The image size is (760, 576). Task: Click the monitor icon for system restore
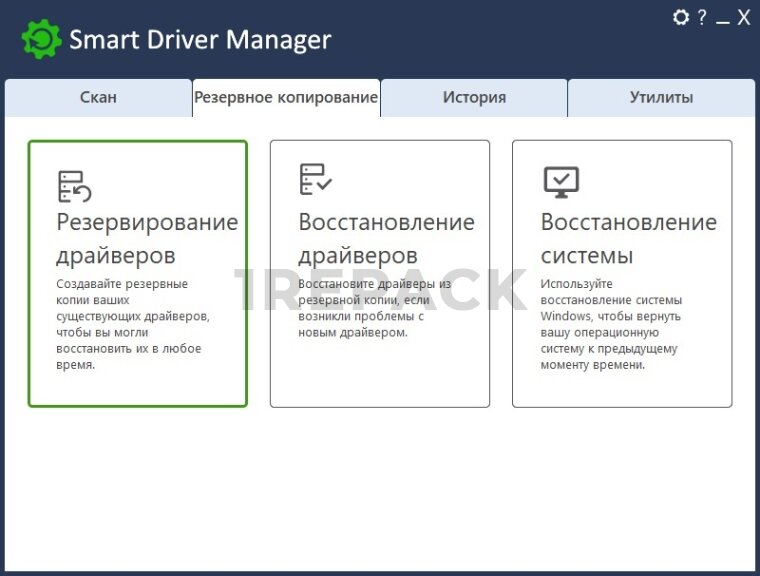pos(560,182)
